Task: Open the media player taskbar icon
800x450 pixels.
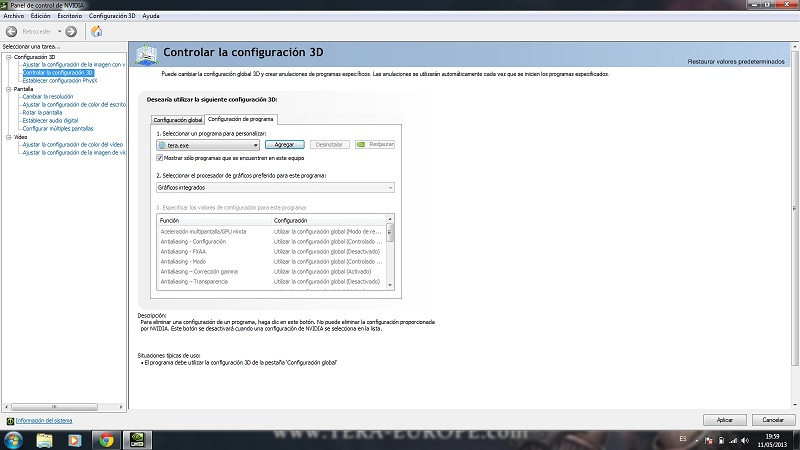Action: pyautogui.click(x=74, y=440)
